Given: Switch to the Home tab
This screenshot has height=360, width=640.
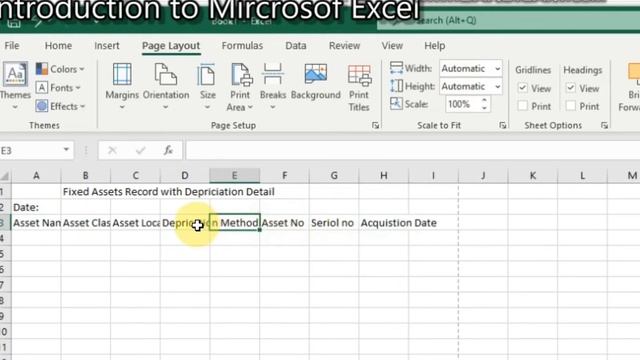Looking at the screenshot, I should click(58, 46).
